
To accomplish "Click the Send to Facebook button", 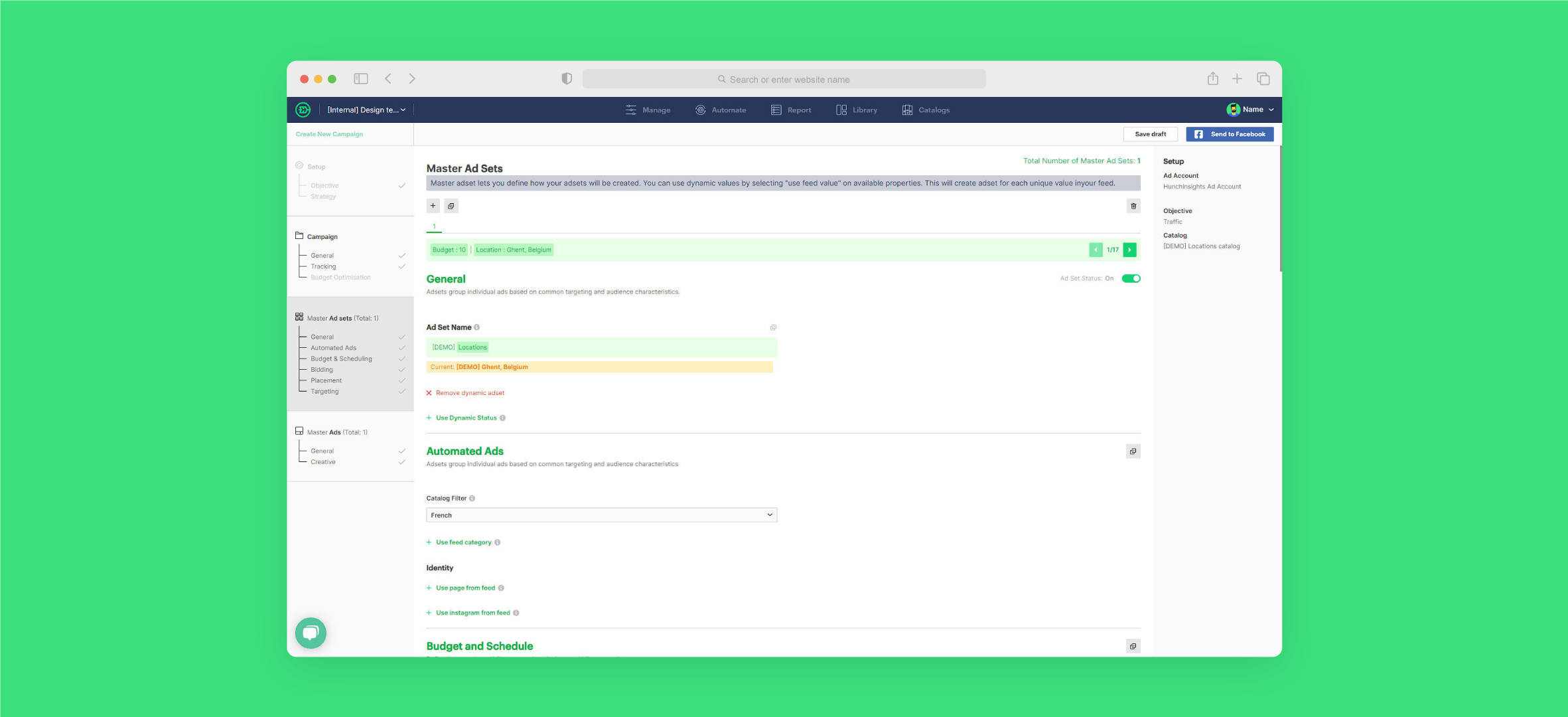I will click(1230, 134).
